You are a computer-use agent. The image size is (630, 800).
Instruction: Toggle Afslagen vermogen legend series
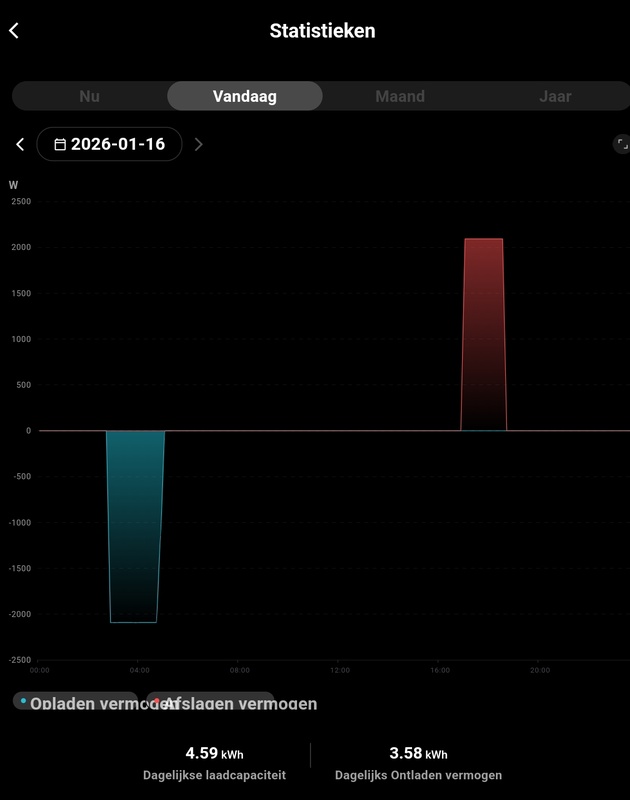tap(210, 702)
